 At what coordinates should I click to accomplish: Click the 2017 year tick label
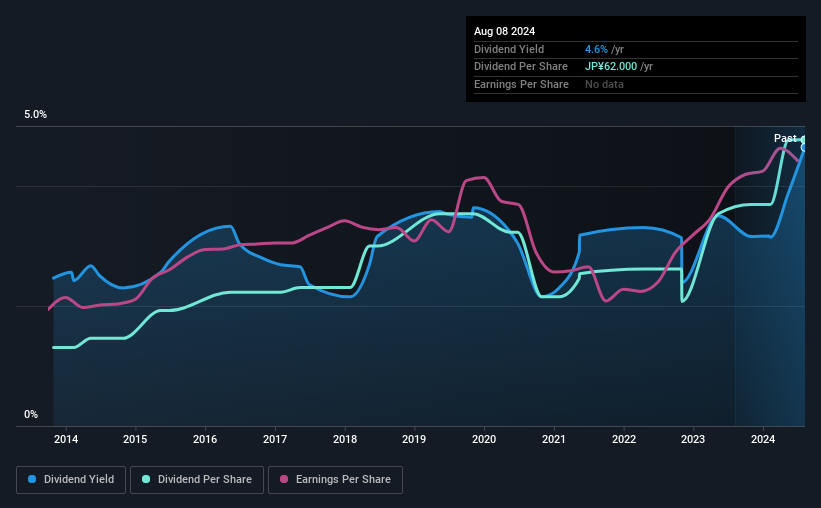tap(275, 438)
